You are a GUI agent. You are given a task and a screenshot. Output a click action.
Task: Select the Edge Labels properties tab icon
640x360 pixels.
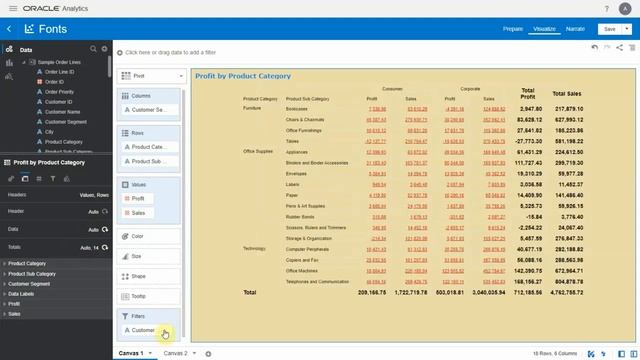click(25, 179)
